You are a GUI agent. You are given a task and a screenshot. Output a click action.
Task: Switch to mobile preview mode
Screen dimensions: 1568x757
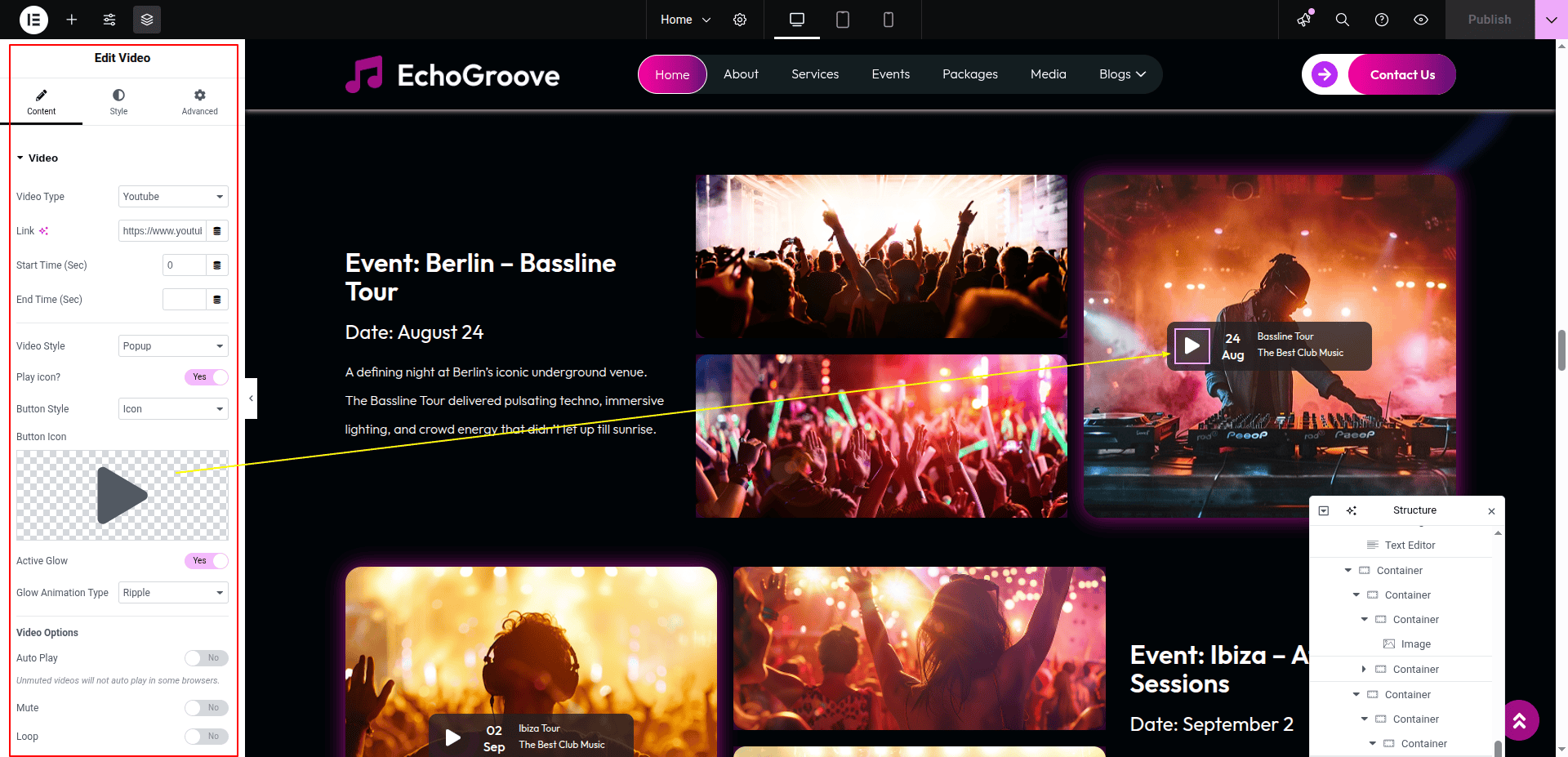(x=889, y=20)
